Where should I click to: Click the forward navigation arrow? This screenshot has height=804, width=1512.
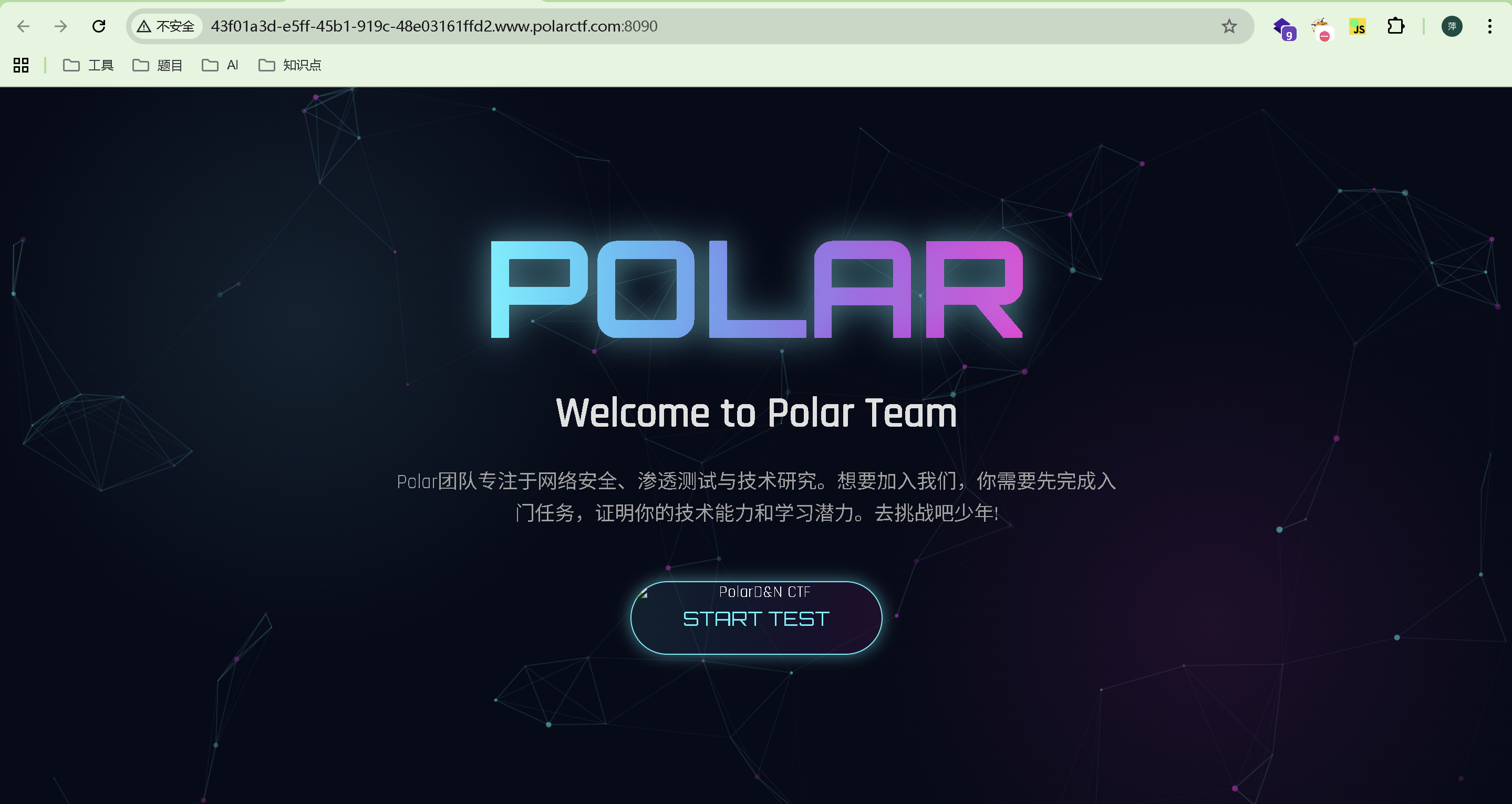(x=61, y=26)
